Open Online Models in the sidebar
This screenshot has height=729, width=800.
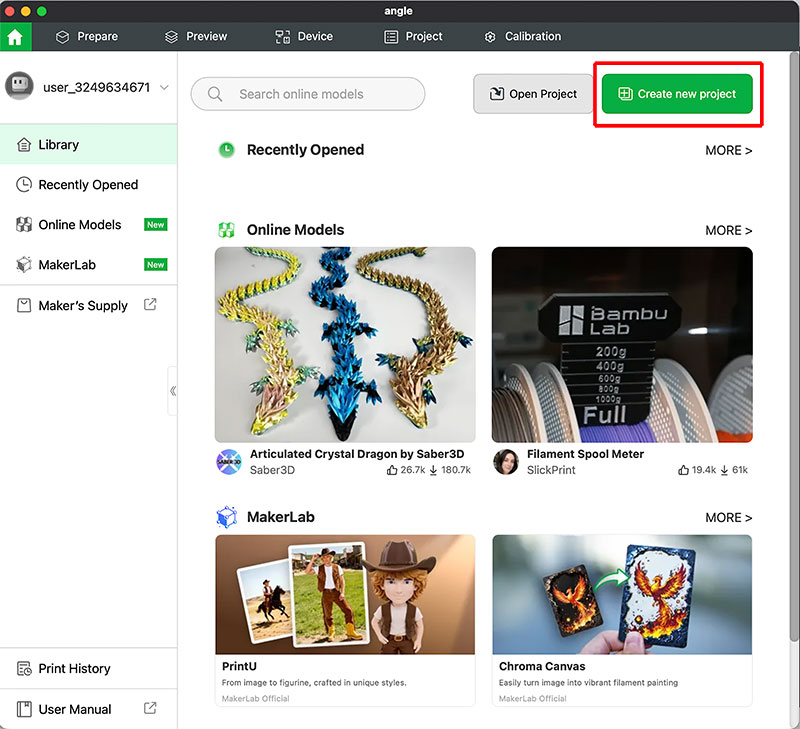point(89,224)
